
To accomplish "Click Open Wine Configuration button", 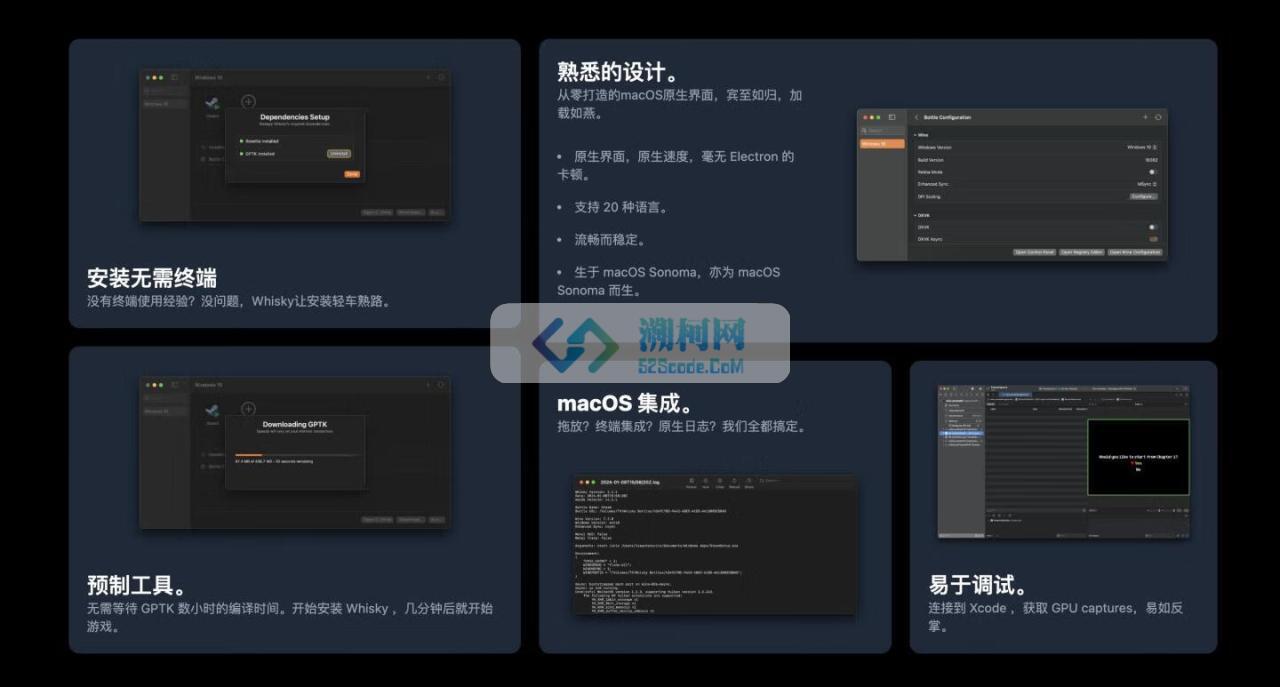I will pyautogui.click(x=1135, y=252).
